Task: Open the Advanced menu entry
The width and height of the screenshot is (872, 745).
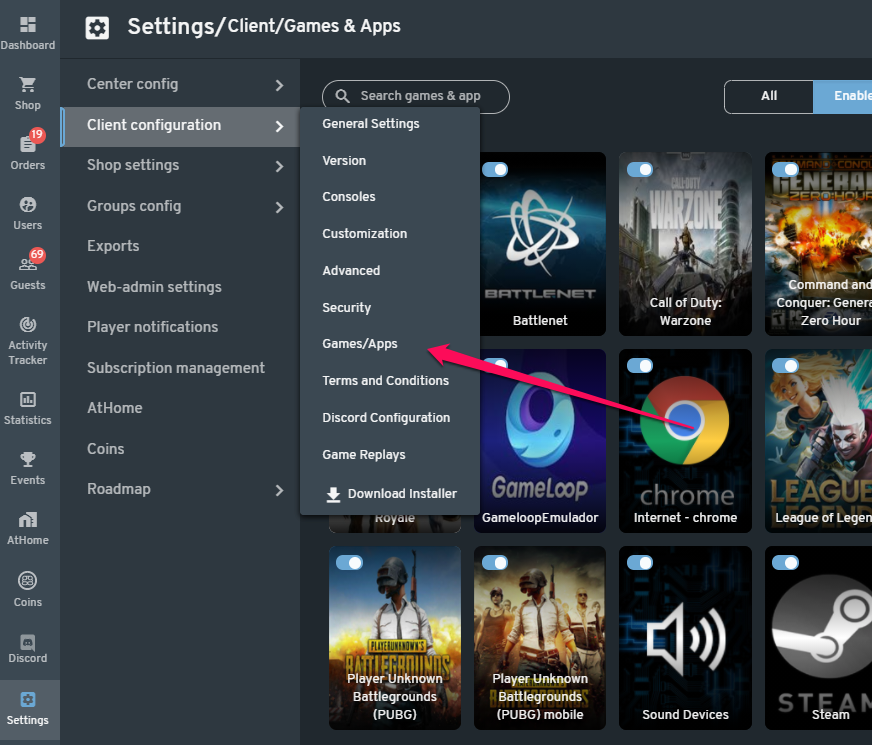Action: point(351,271)
